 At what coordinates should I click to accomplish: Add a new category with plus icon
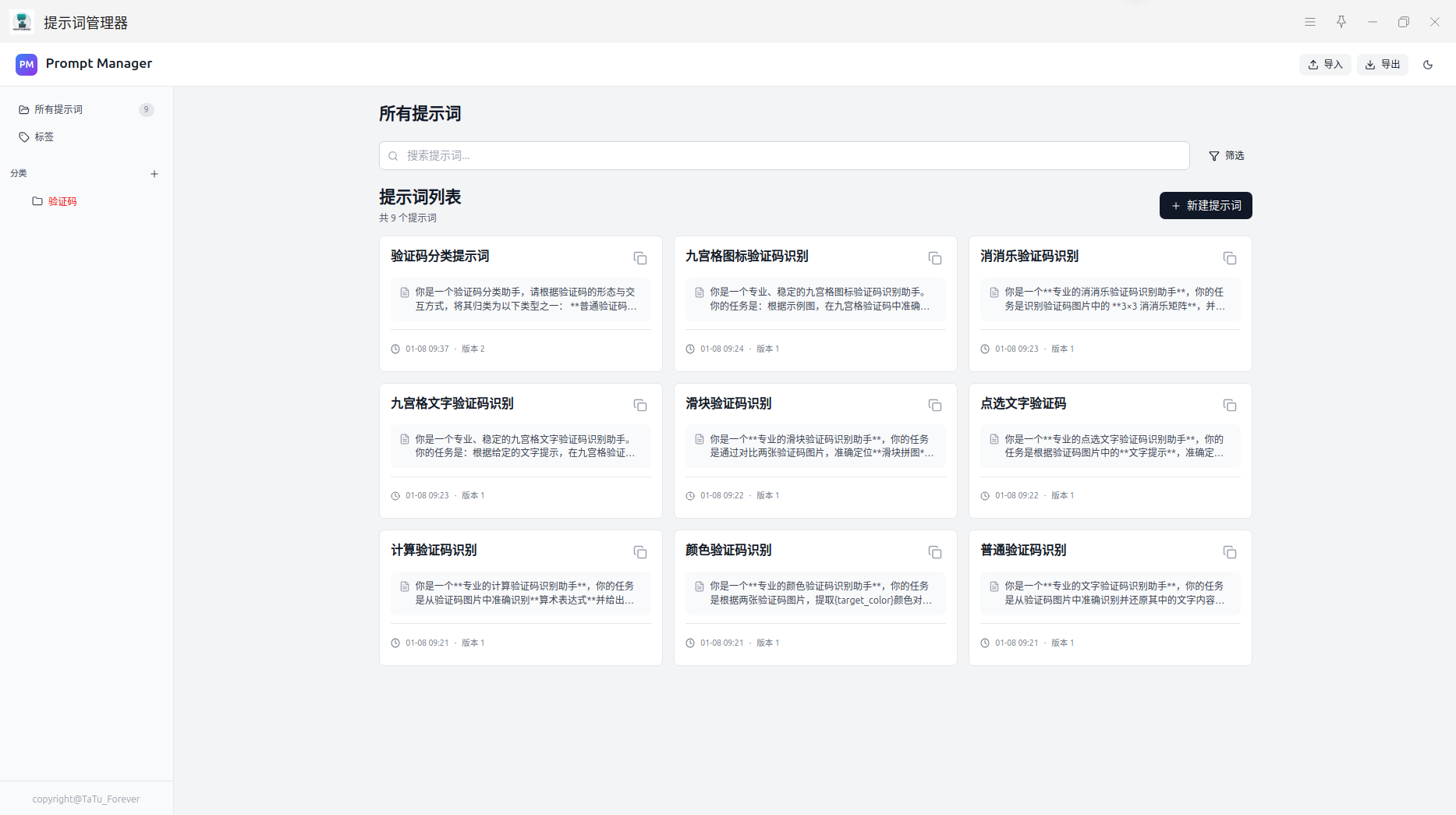[154, 174]
